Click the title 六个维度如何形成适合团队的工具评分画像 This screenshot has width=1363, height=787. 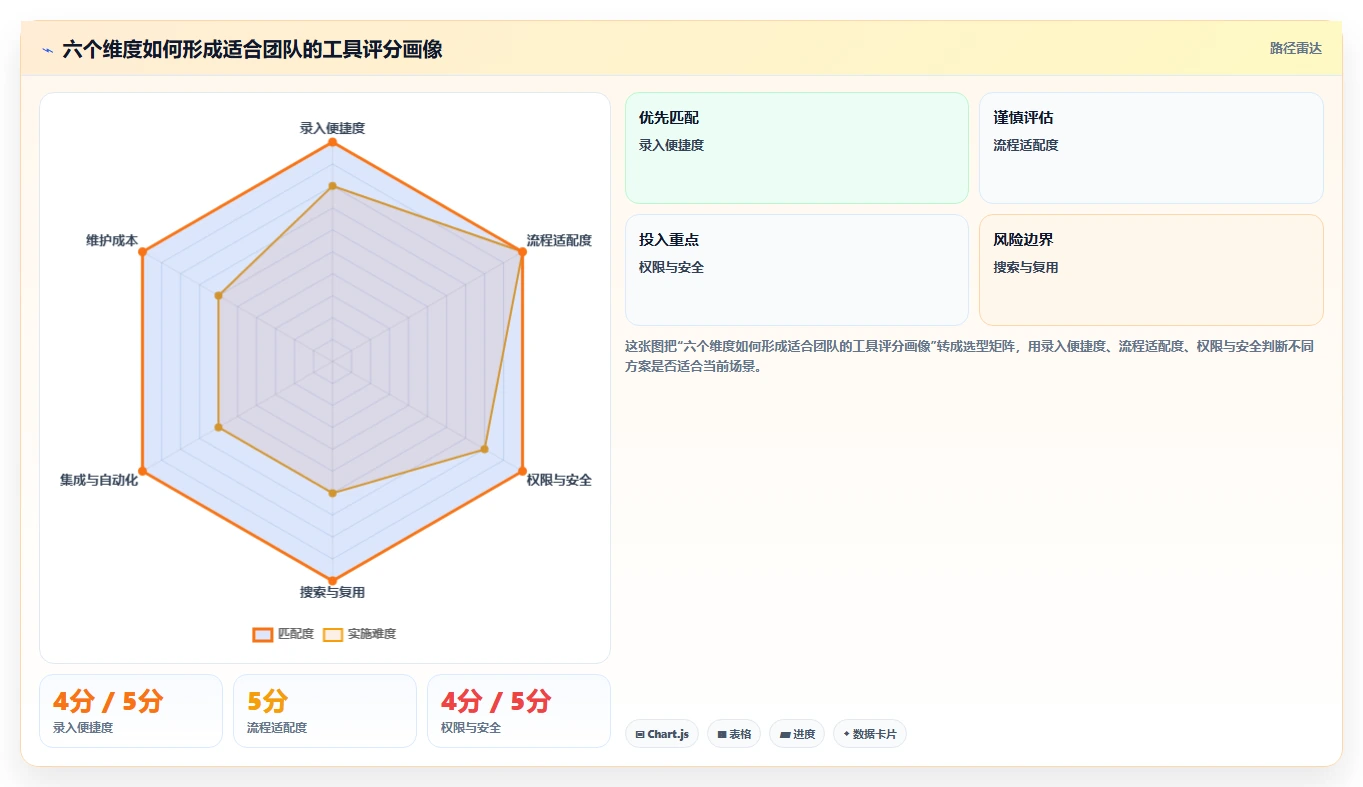[x=252, y=49]
